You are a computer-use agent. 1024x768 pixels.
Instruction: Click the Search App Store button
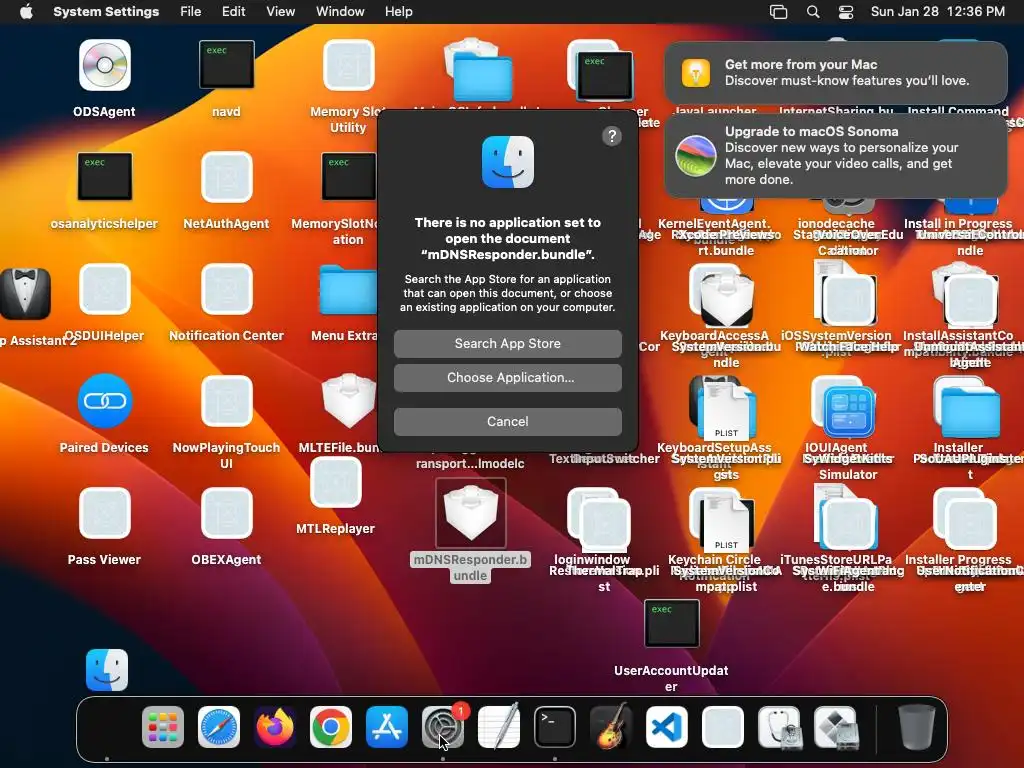[x=507, y=344]
